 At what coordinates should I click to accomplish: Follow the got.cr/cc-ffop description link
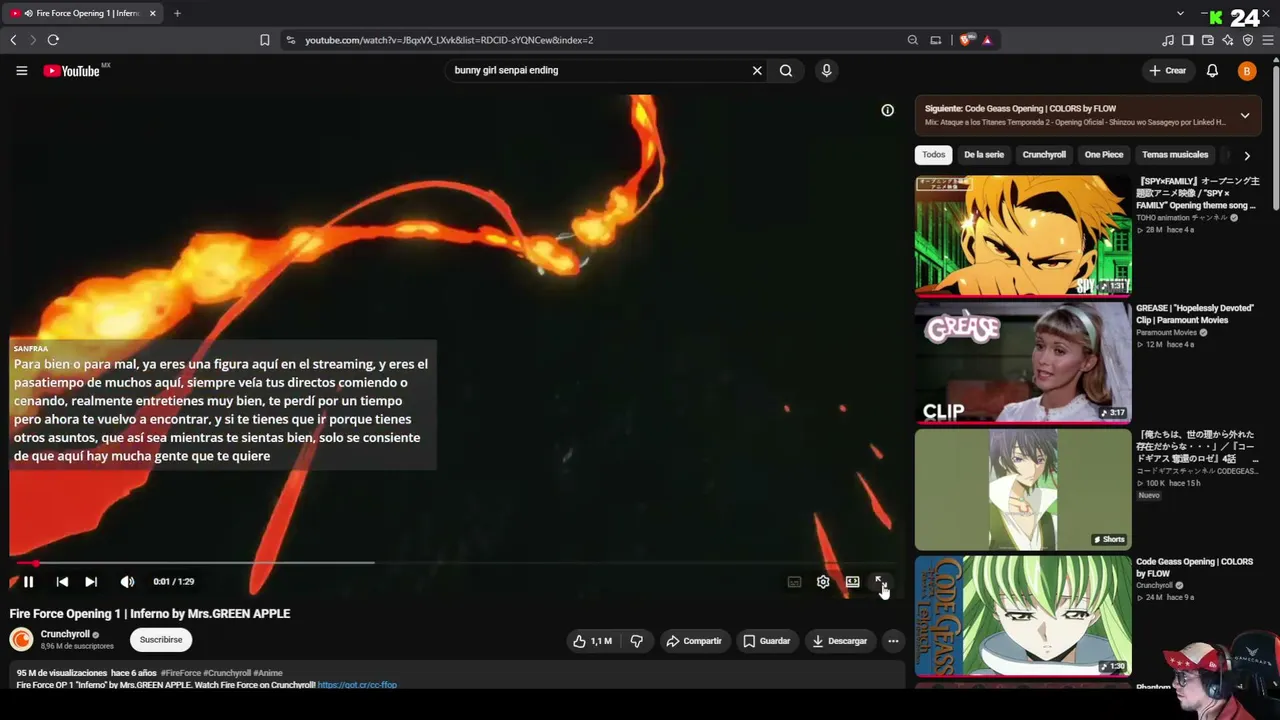(357, 685)
